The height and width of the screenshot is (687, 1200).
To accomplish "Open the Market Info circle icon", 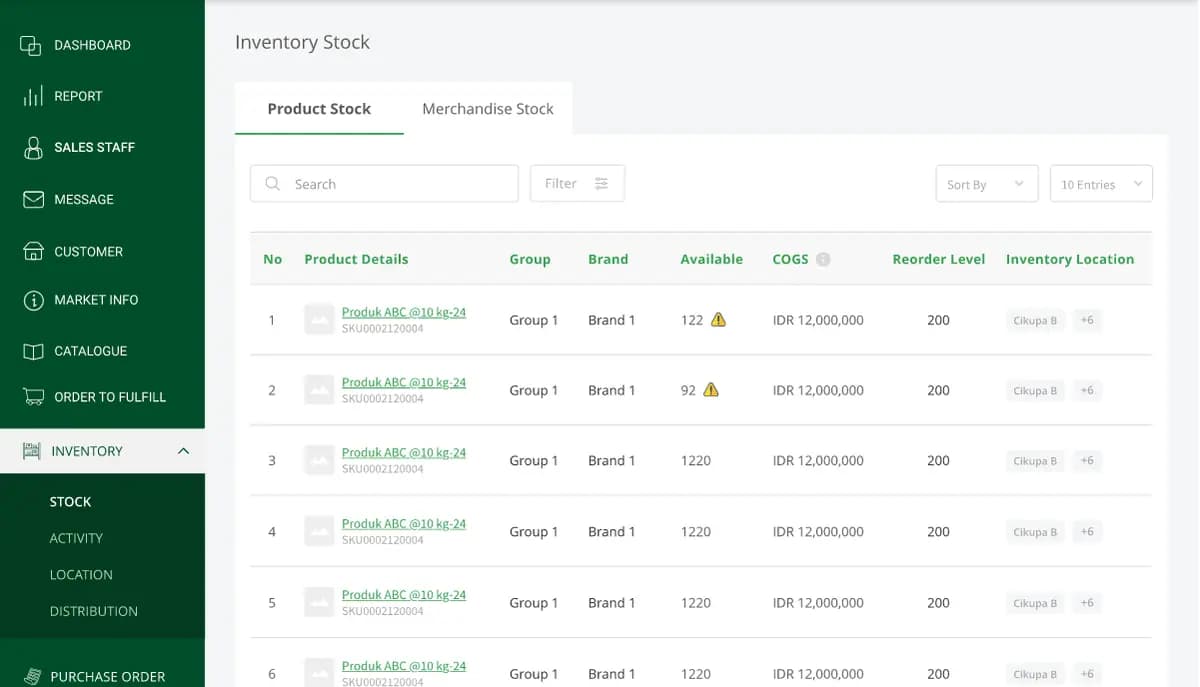I will (x=34, y=300).
